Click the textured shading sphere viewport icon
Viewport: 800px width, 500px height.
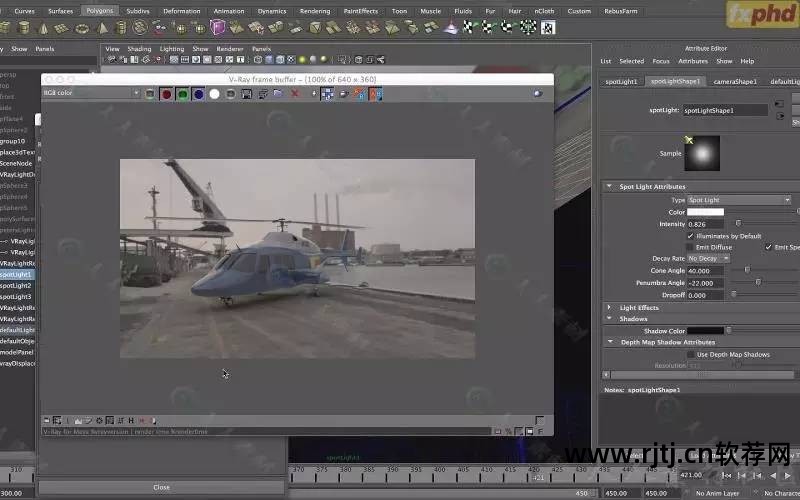(x=291, y=60)
